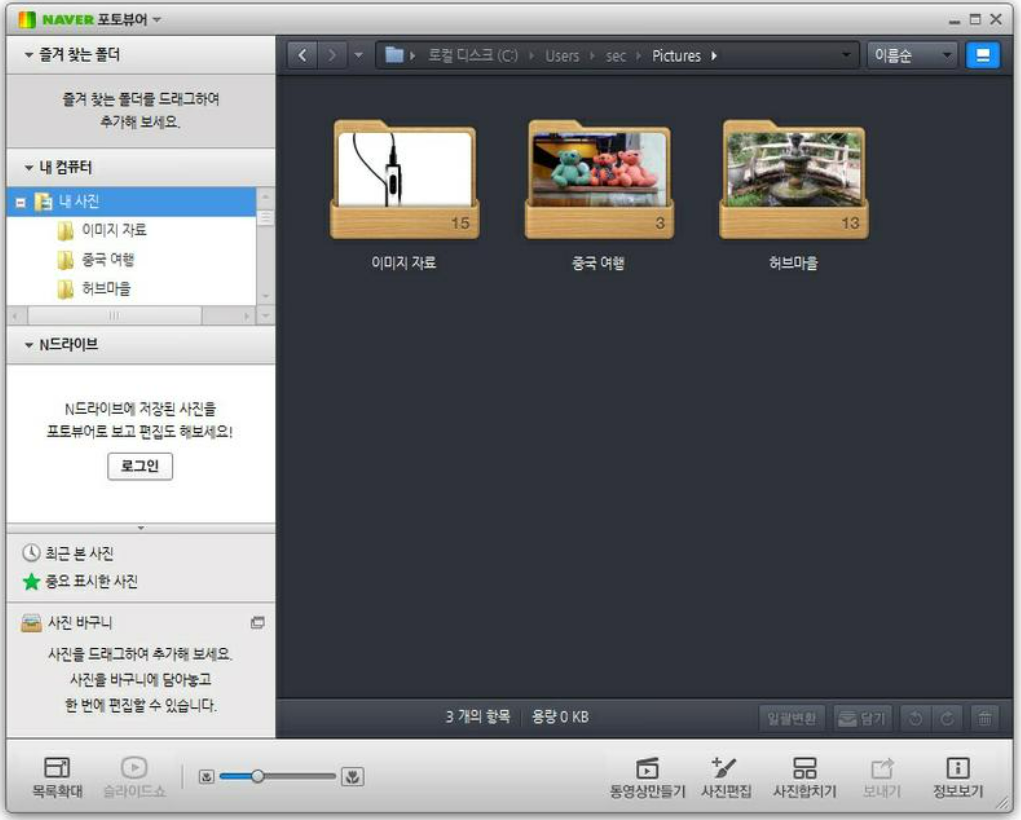Click the rotate right icon

947,718
